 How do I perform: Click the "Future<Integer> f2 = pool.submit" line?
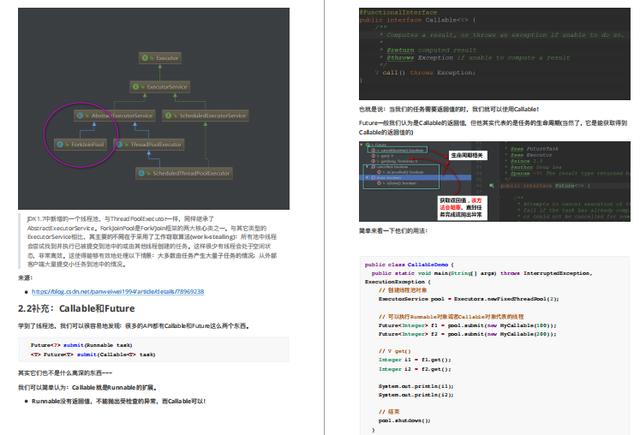pos(467,334)
